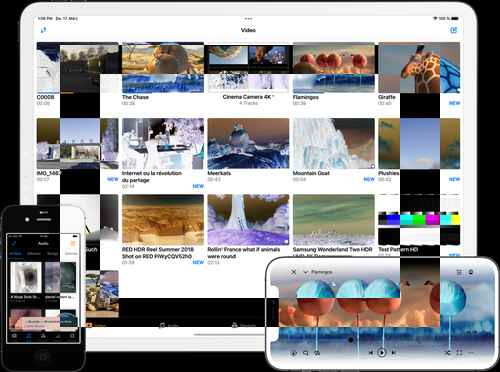Viewport: 500px width, 372px height.
Task: Close the Flamingos video player
Action: click(293, 272)
